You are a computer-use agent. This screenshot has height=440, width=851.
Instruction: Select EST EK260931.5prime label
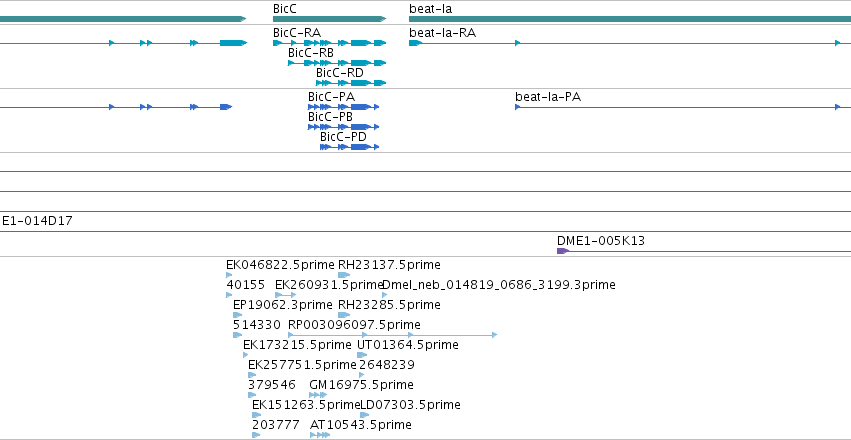329,285
